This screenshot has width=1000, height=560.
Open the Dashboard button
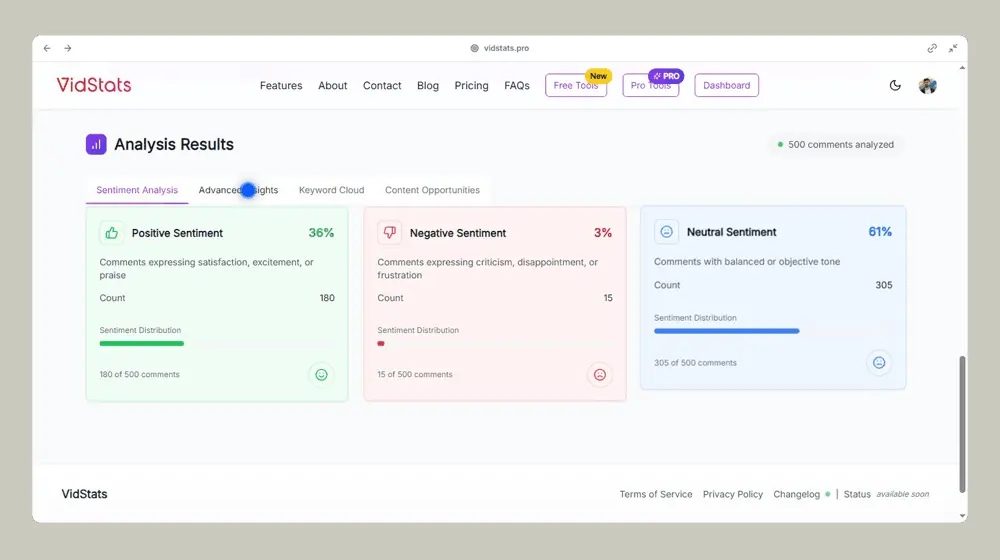tap(726, 85)
